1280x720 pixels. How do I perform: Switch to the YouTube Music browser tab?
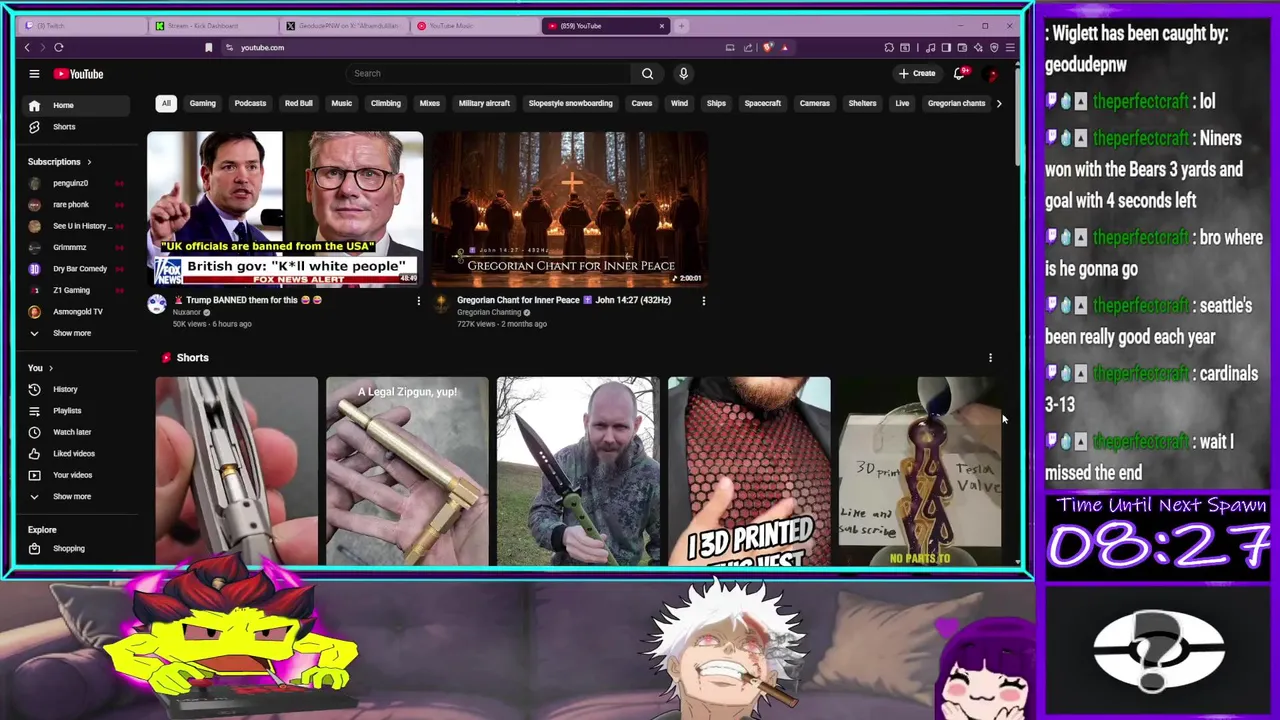coord(474,26)
